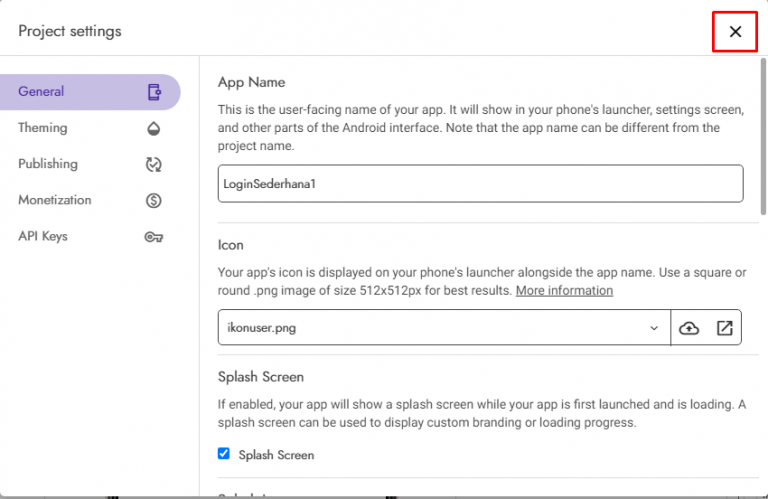Click the General phone-settings icon in sidebar
768x499 pixels.
coord(154,92)
